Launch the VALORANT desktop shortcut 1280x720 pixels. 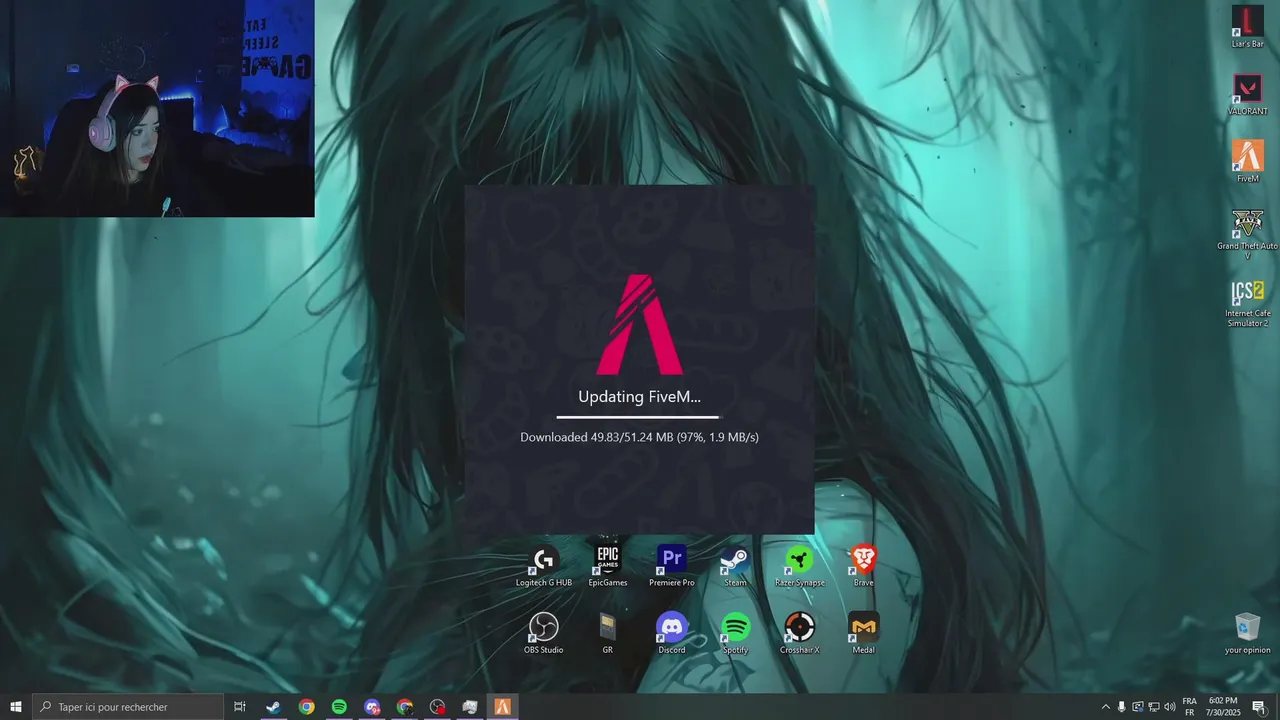click(1247, 94)
